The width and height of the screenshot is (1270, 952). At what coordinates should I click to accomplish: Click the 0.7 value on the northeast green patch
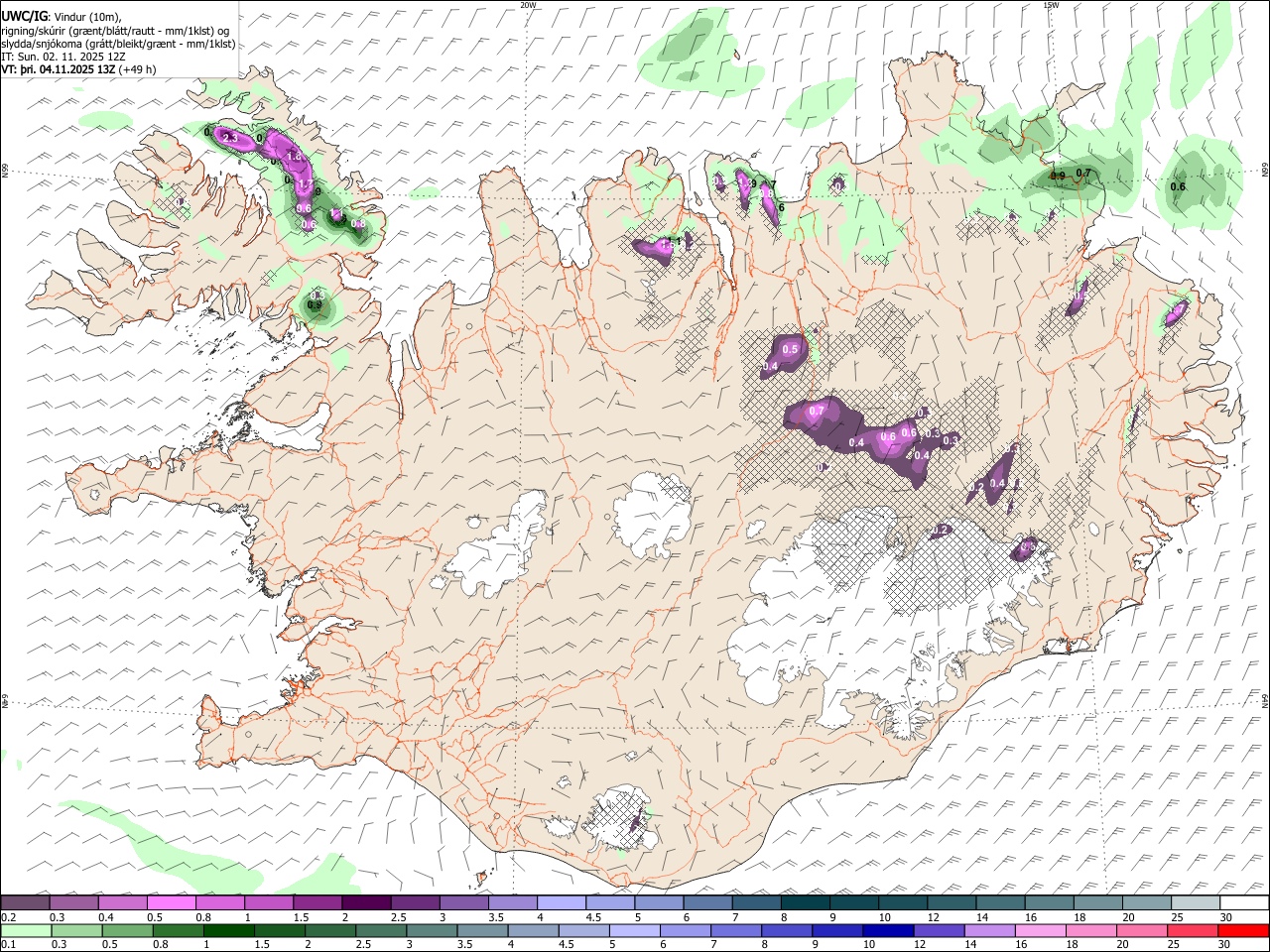pyautogui.click(x=1083, y=174)
